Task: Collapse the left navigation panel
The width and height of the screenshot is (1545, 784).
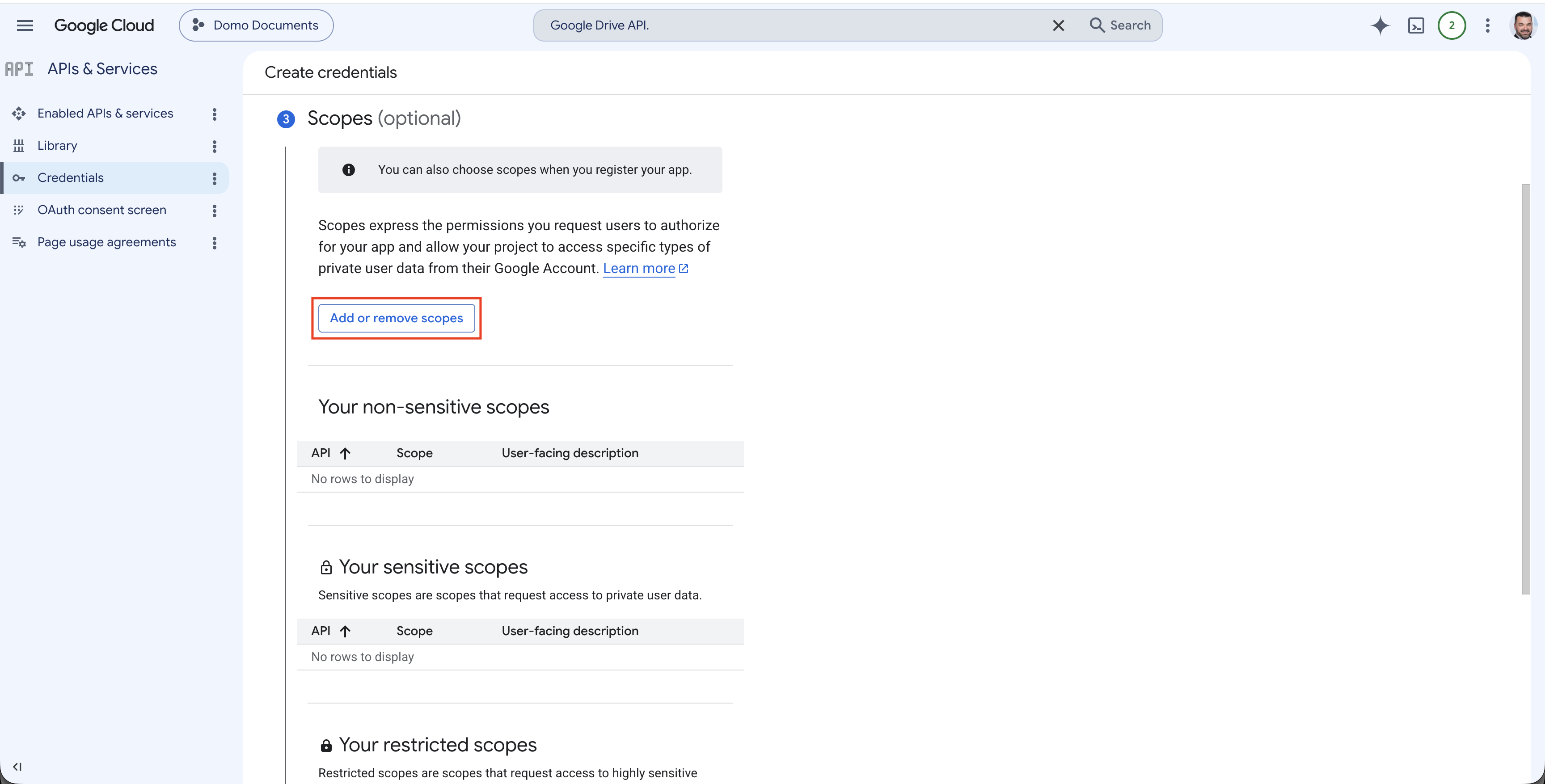Action: click(17, 767)
